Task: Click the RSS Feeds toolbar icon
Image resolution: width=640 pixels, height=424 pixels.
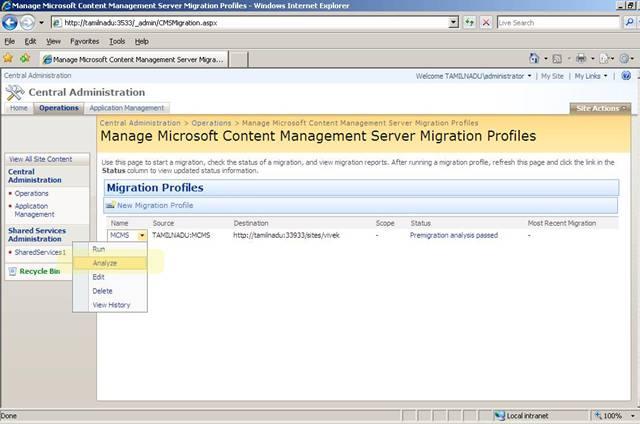Action: 557,59
